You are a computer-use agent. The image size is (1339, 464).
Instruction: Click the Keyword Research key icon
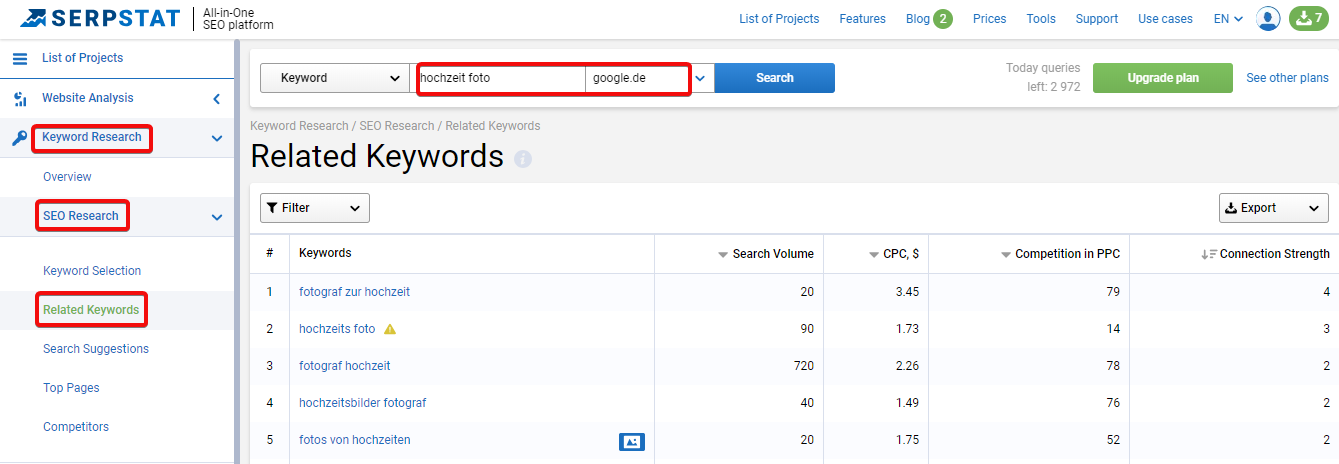19,138
